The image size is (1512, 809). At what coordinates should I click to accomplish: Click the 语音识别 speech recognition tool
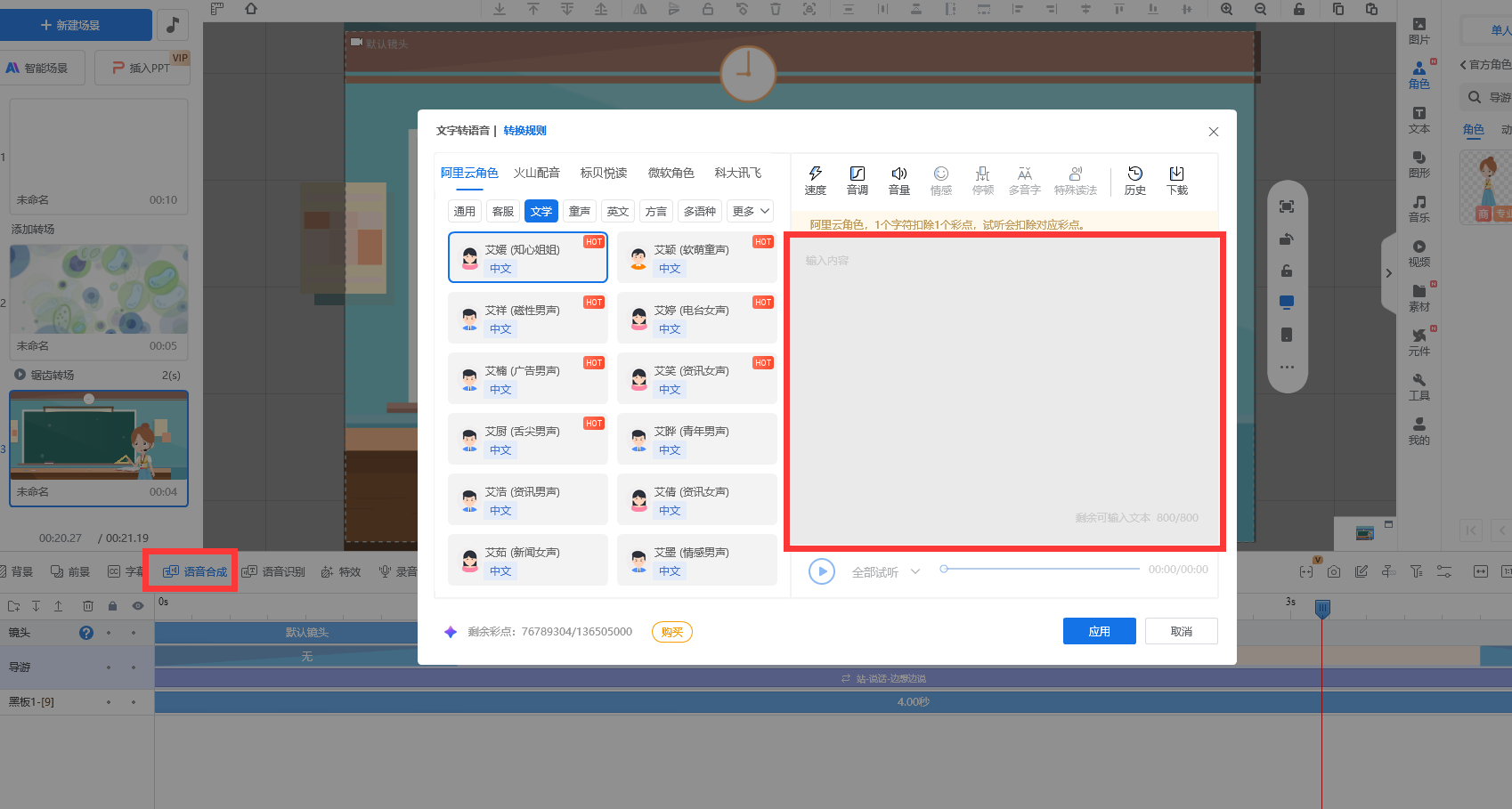(x=273, y=571)
